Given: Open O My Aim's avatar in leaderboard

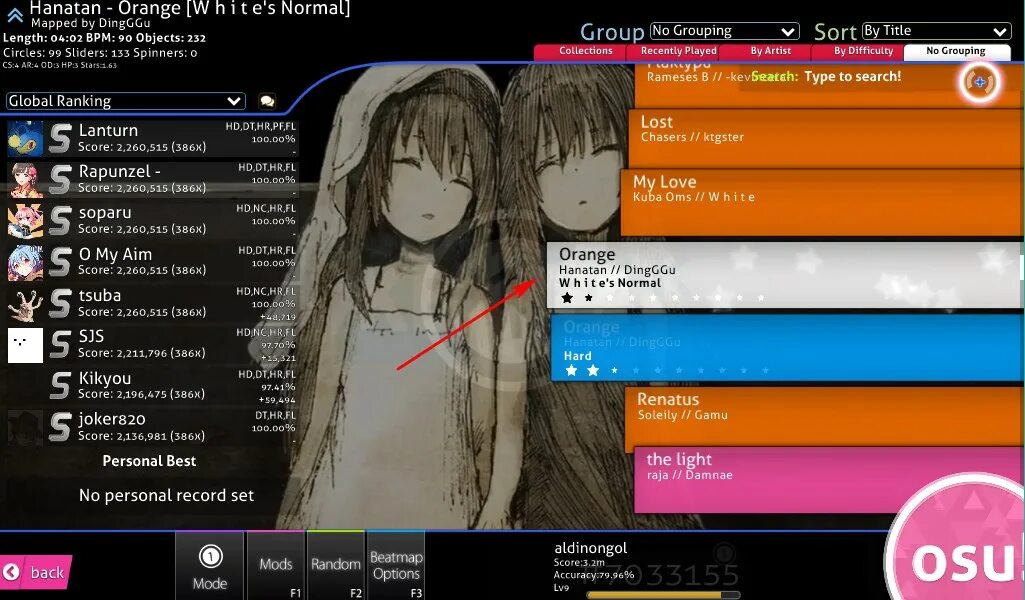Looking at the screenshot, I should click(x=25, y=263).
